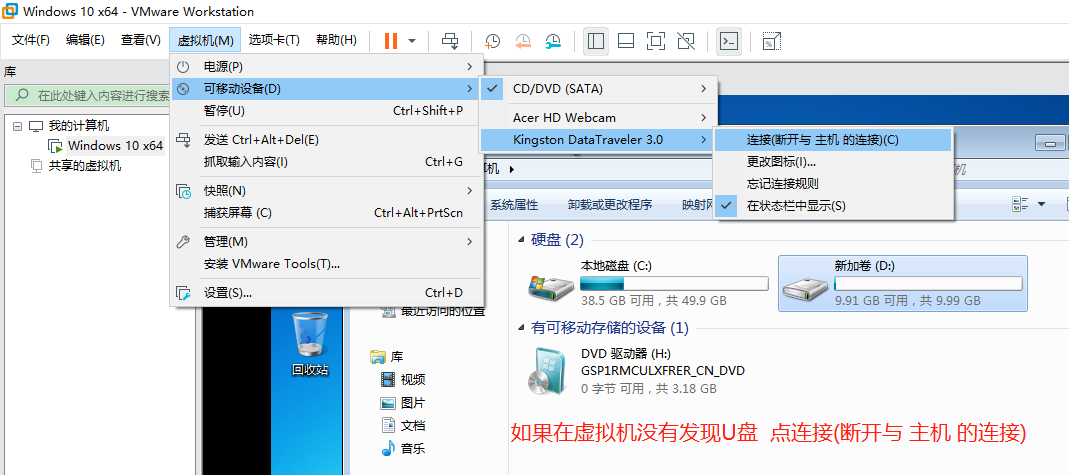
Task: Open the 查看(V) menu
Action: coord(140,40)
